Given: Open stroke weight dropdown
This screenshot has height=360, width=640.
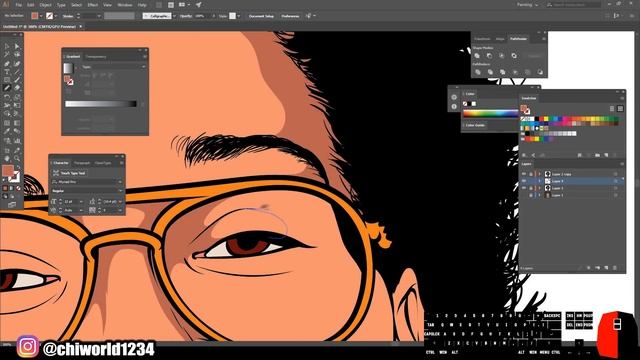Looking at the screenshot, I should point(99,16).
